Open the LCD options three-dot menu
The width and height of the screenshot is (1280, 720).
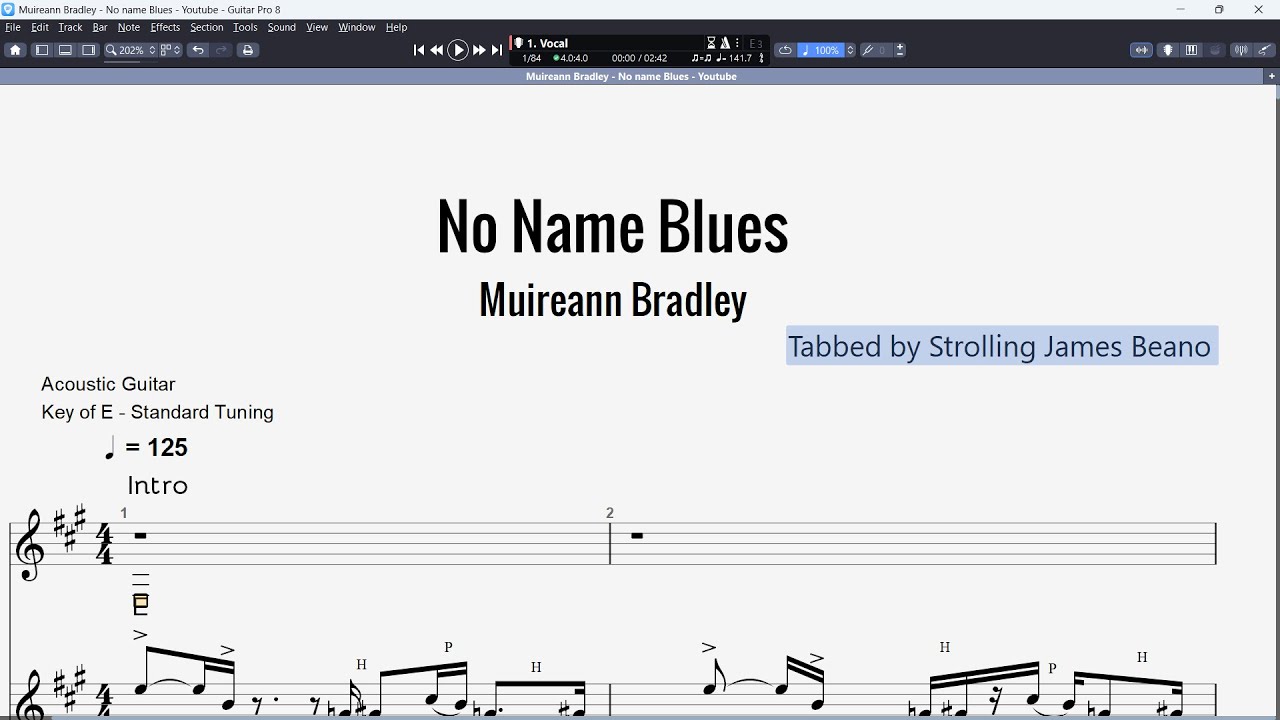coord(737,43)
